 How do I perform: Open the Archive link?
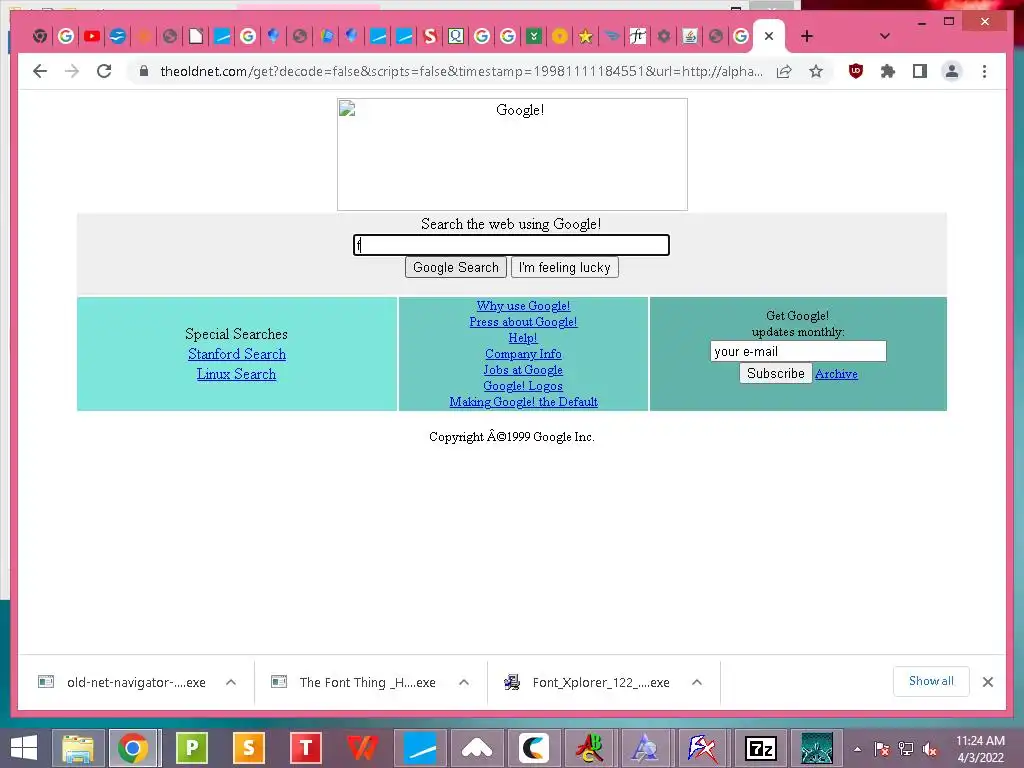pos(836,374)
